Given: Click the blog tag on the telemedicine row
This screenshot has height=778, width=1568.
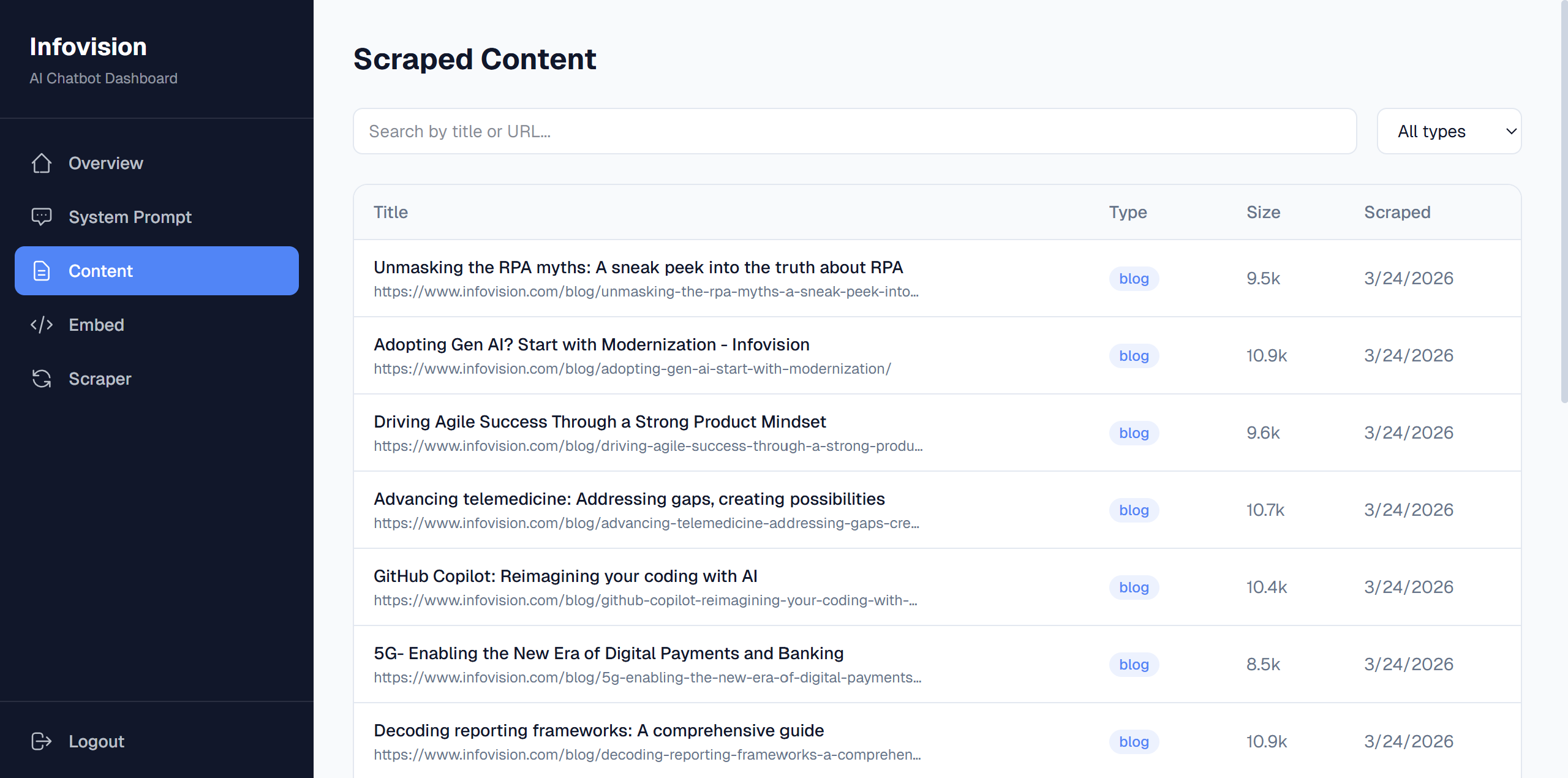Looking at the screenshot, I should tap(1133, 510).
